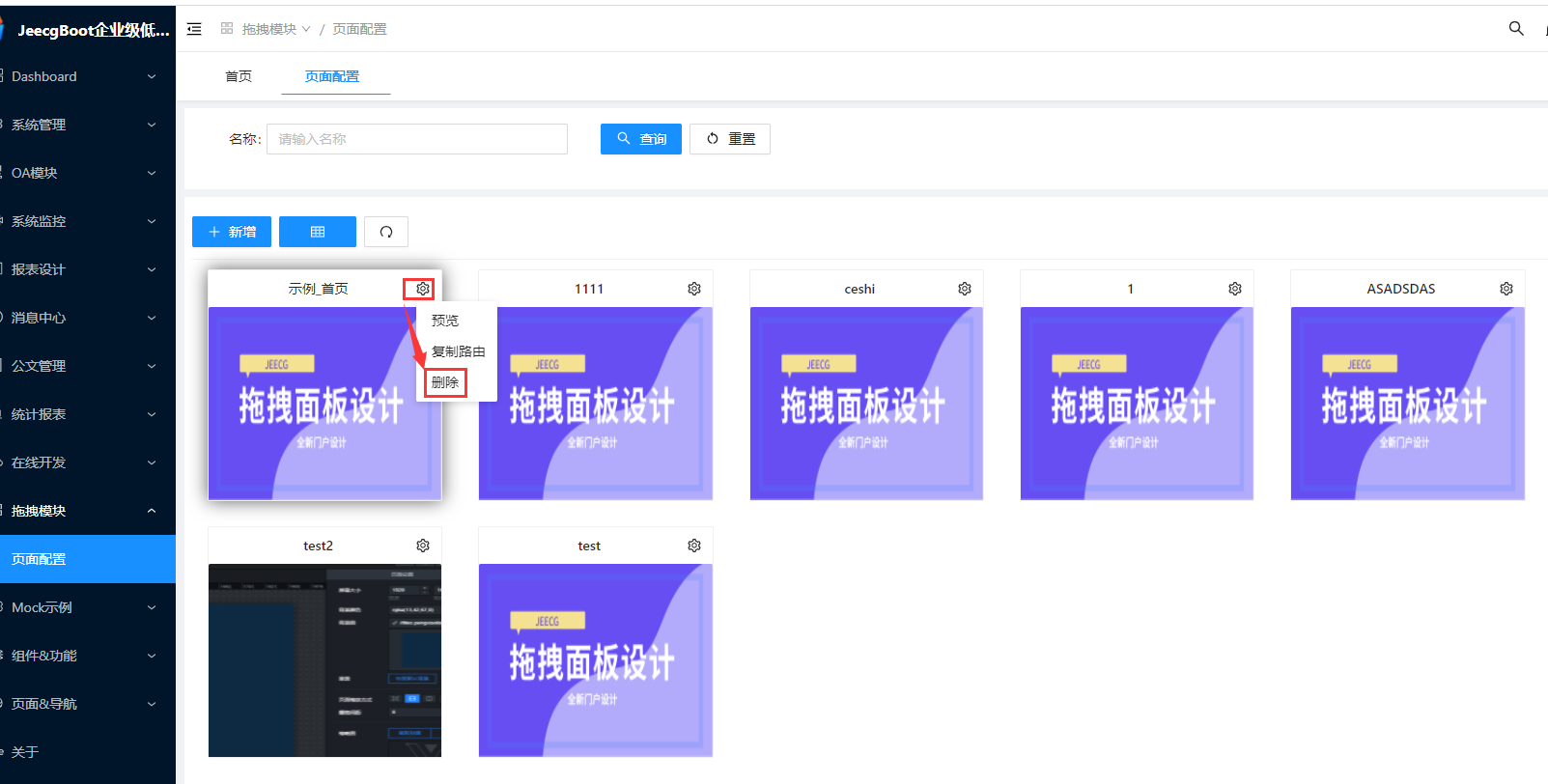The image size is (1548, 784).
Task: Click the 重置 reset button
Action: [x=730, y=139]
